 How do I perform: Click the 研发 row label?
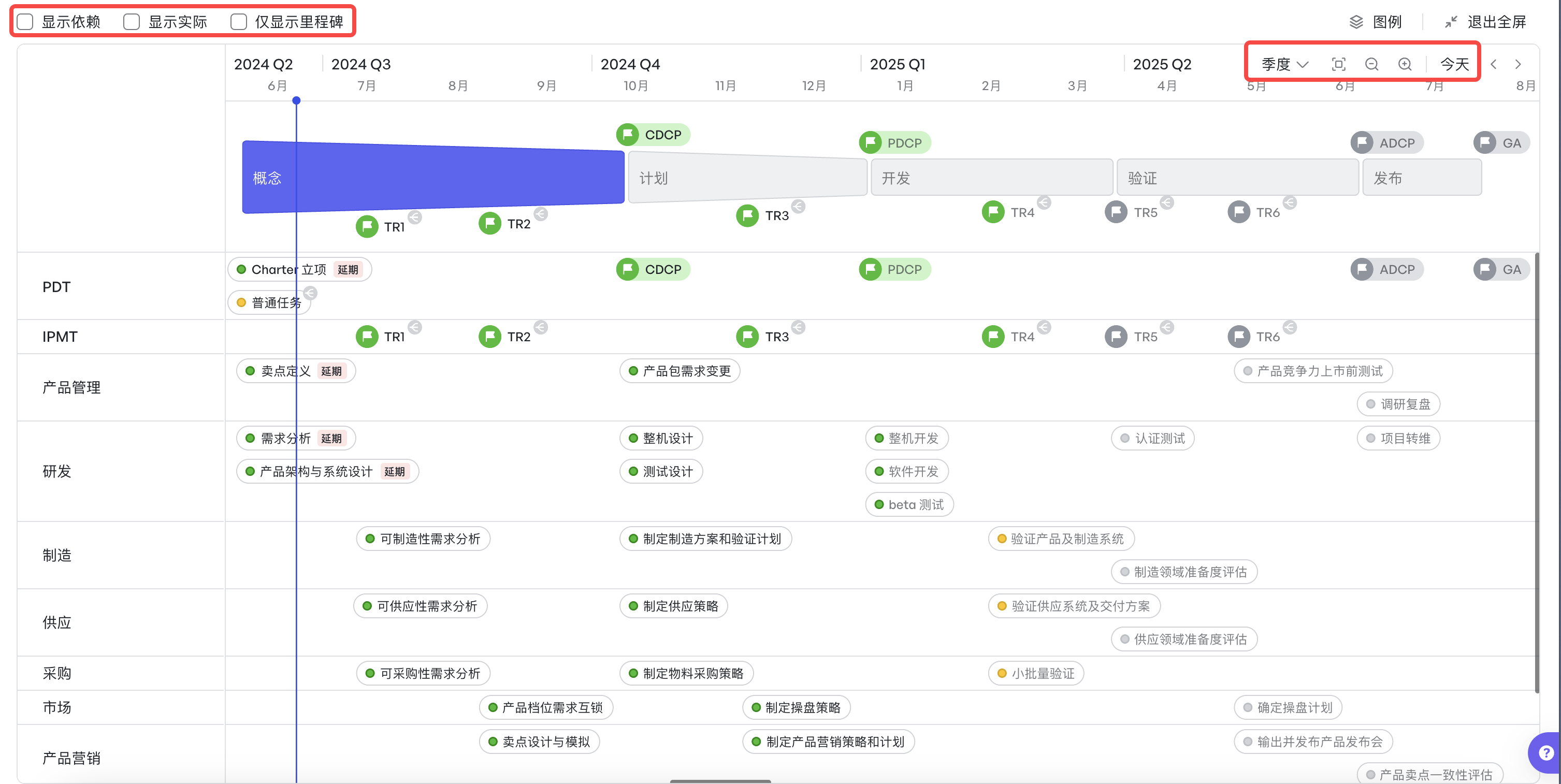click(57, 471)
